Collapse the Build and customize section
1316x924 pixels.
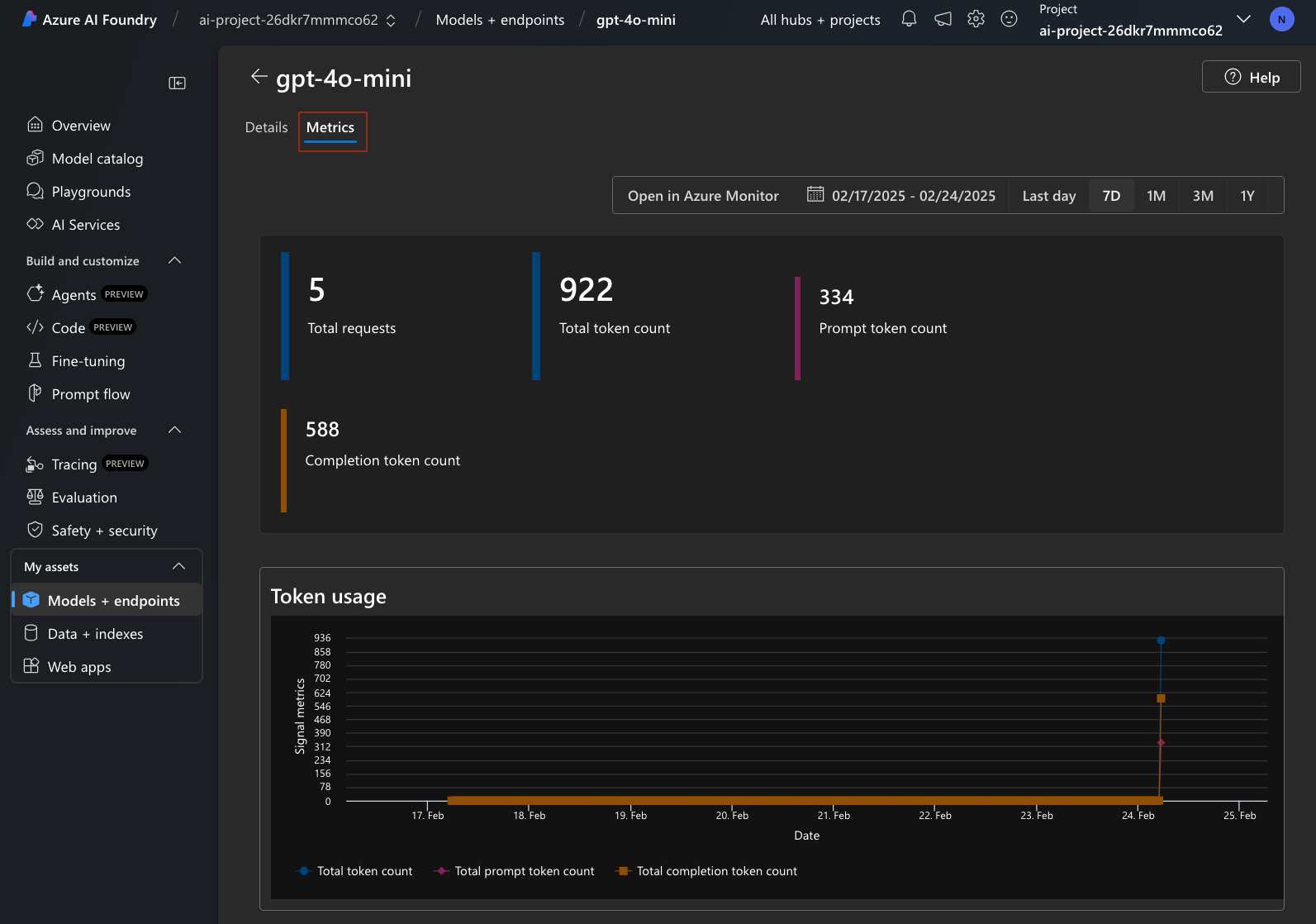[175, 260]
